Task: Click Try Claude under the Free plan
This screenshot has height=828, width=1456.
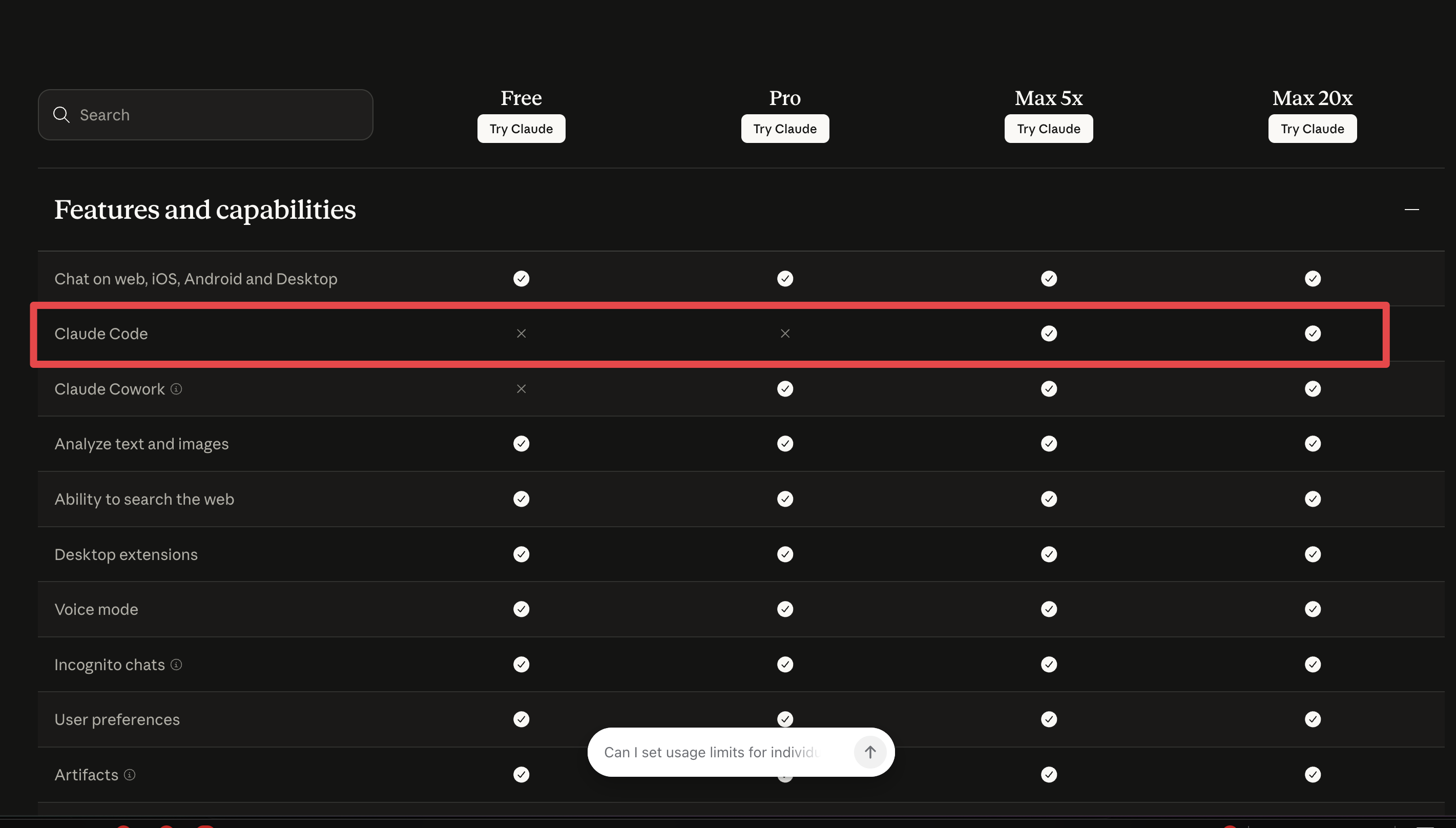Action: pos(521,129)
